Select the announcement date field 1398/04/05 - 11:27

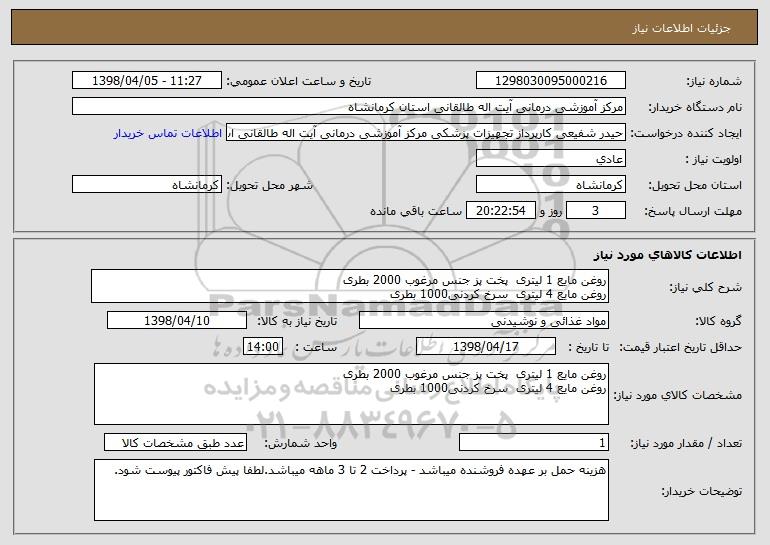click(x=147, y=80)
